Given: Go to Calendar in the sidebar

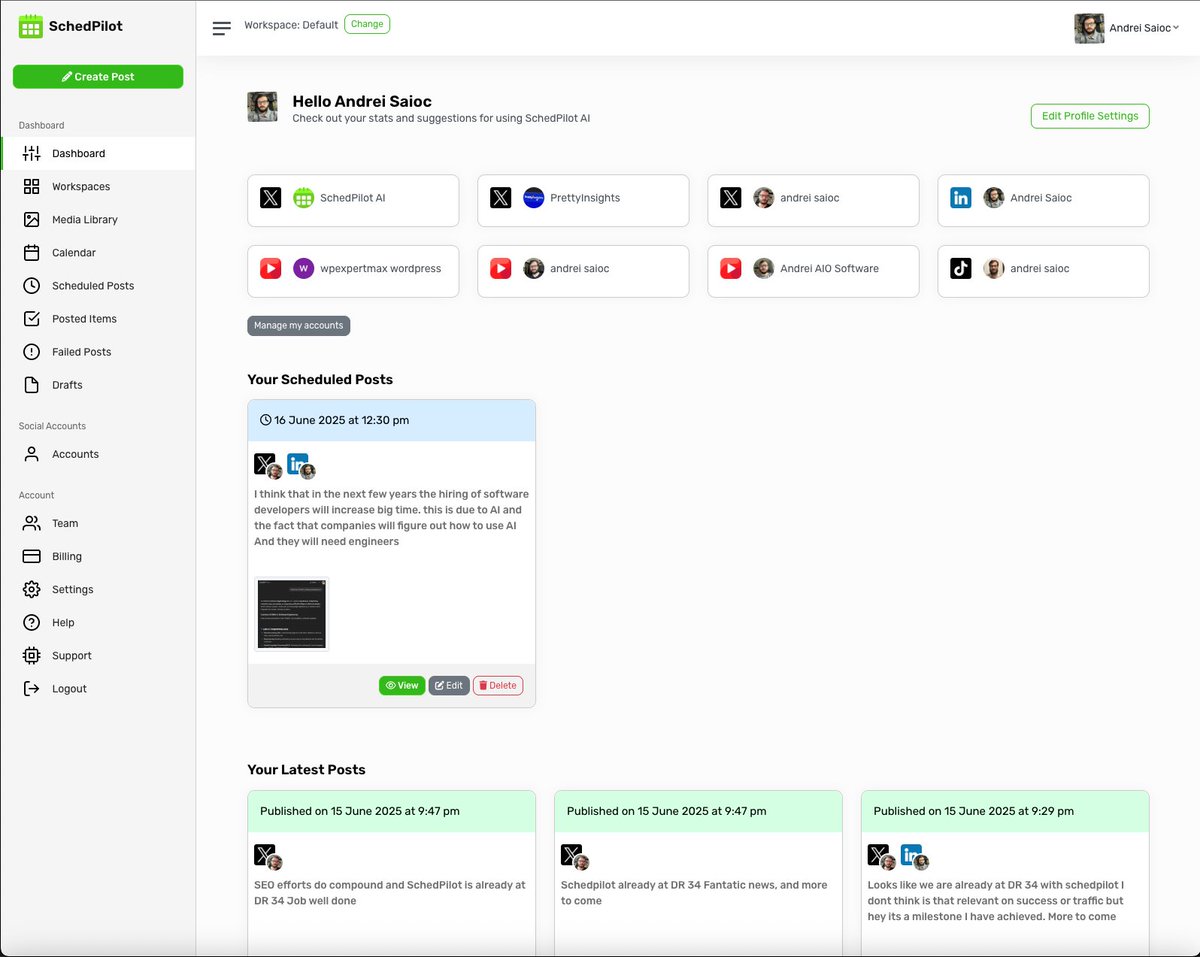Looking at the screenshot, I should click(73, 253).
